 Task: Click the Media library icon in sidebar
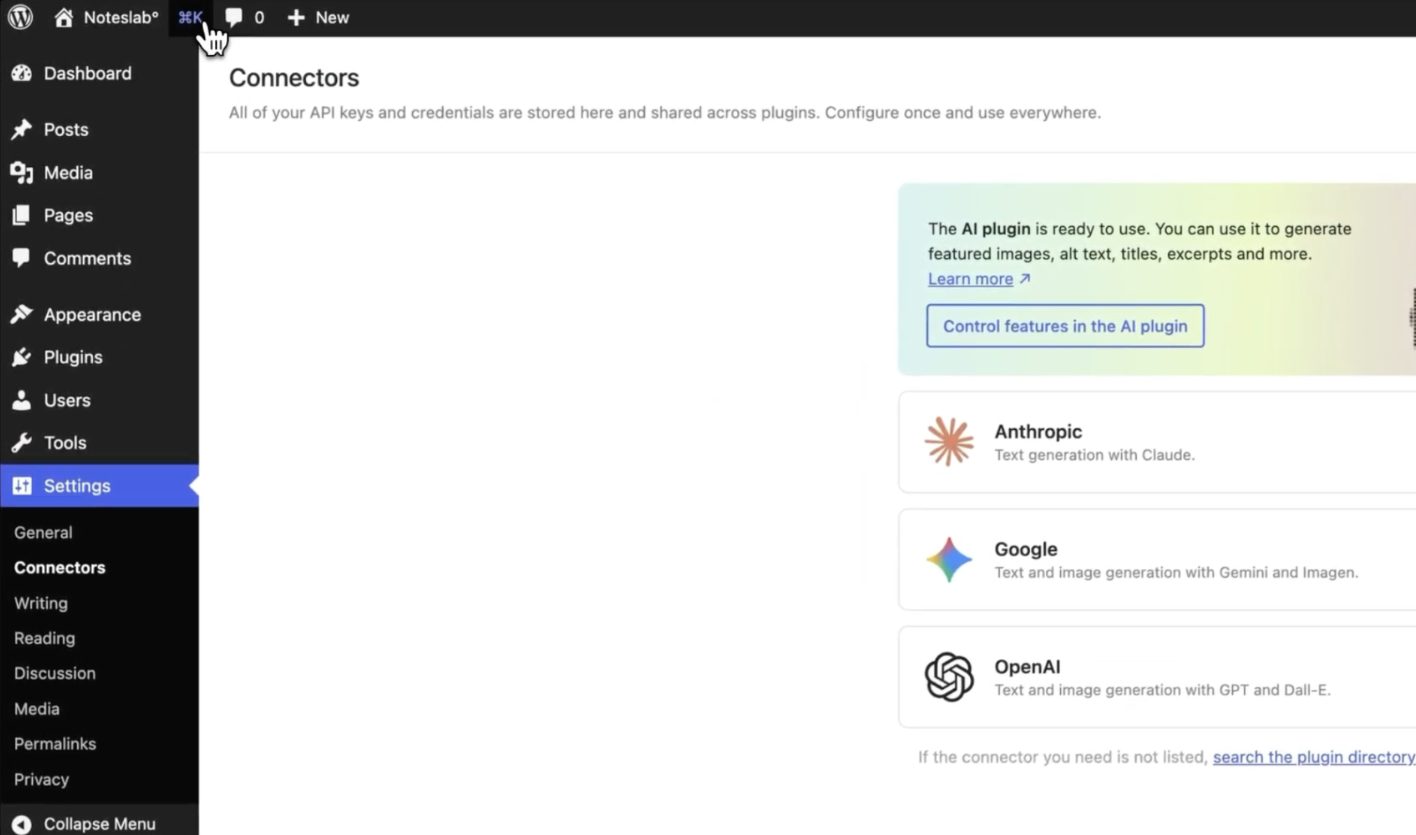click(21, 172)
